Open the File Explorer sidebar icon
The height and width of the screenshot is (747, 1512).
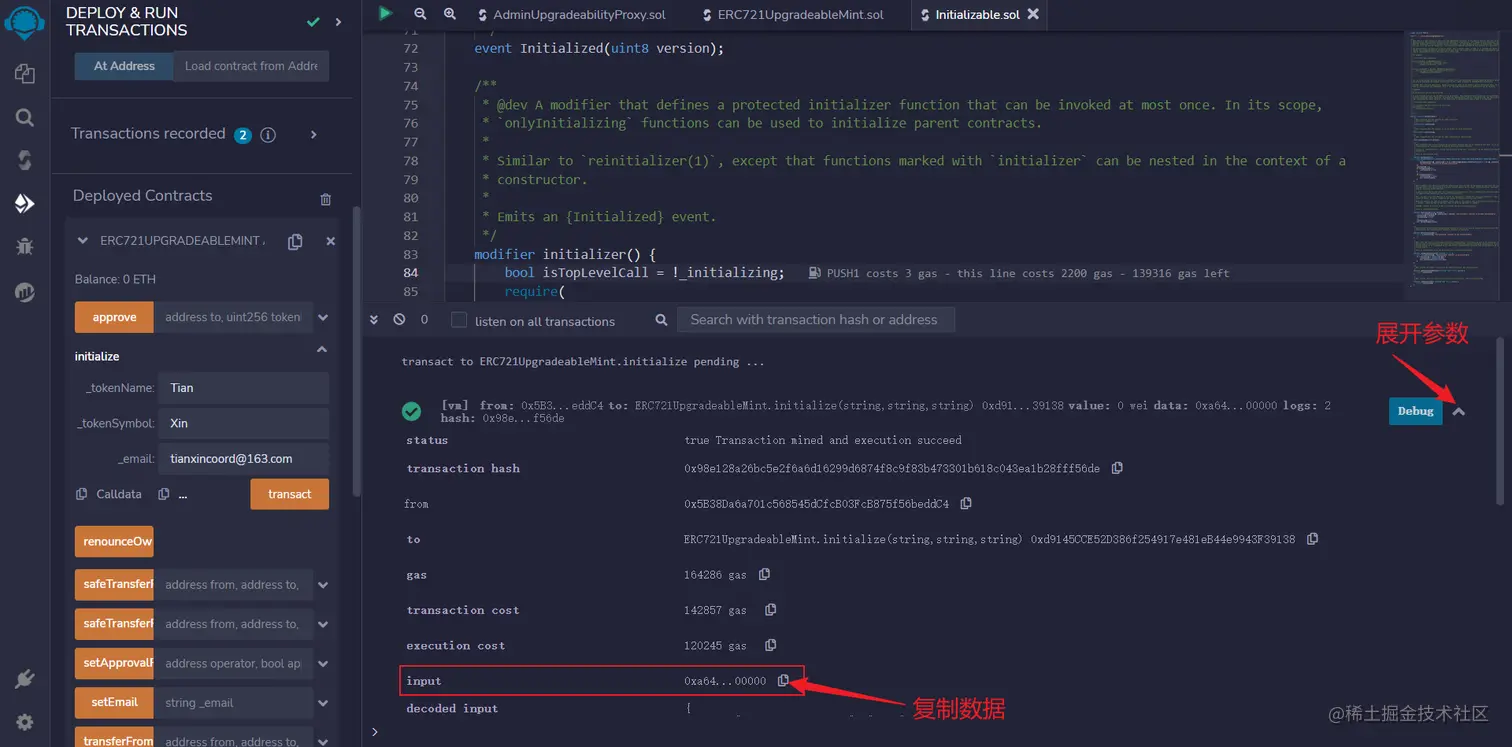25,74
